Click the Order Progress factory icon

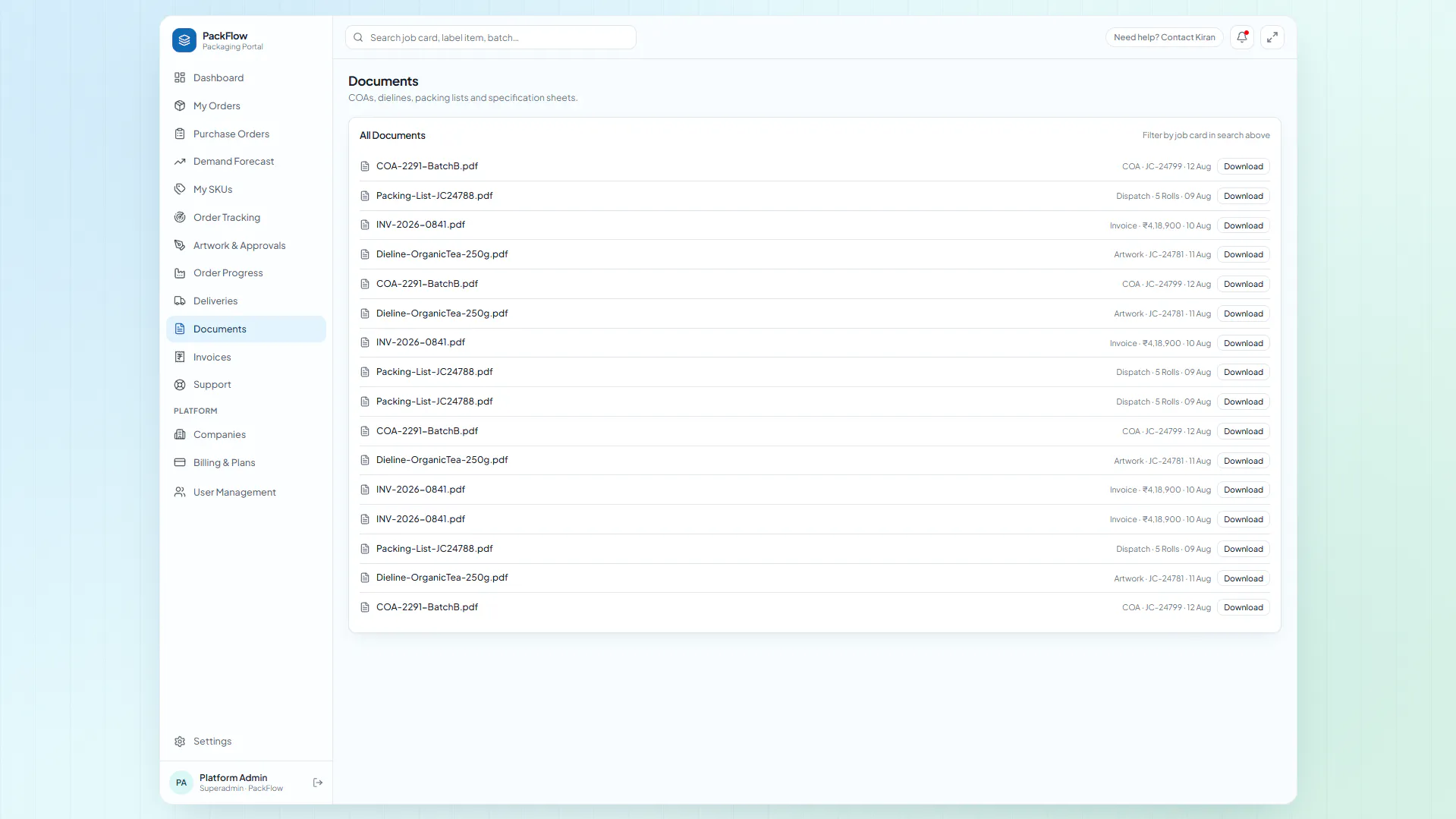pos(180,273)
